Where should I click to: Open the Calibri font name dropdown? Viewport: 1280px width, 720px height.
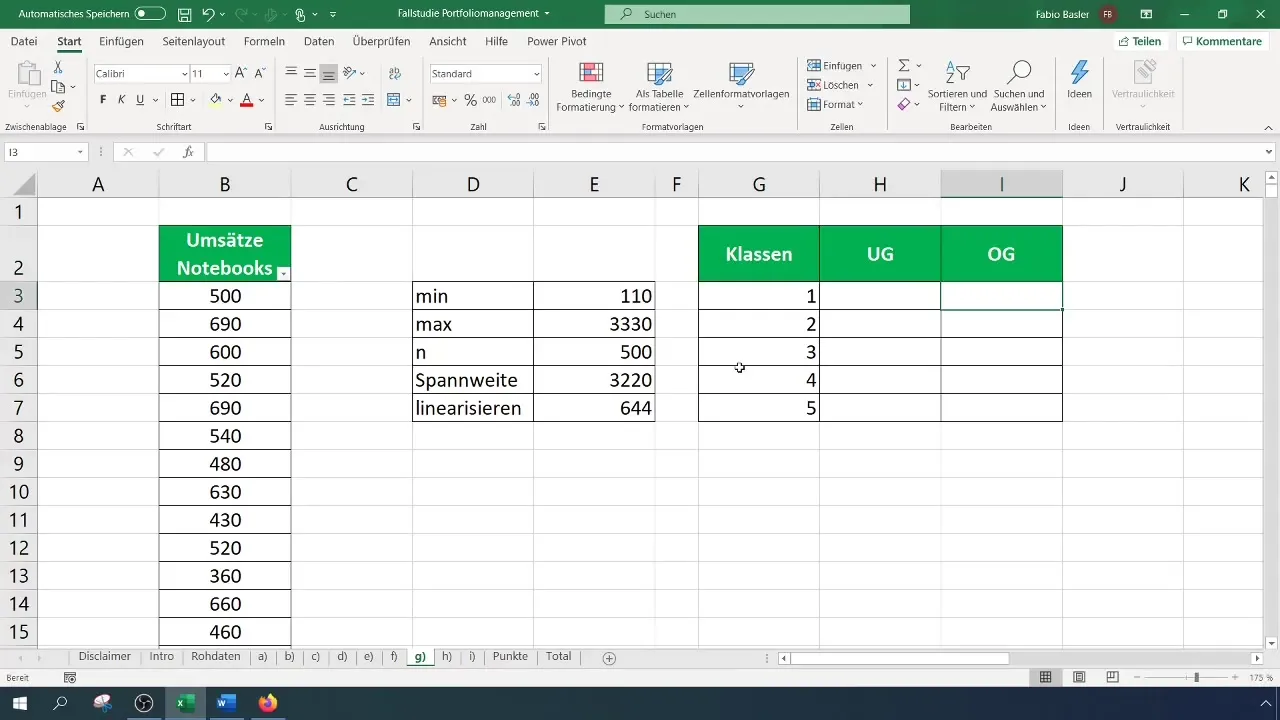click(185, 74)
